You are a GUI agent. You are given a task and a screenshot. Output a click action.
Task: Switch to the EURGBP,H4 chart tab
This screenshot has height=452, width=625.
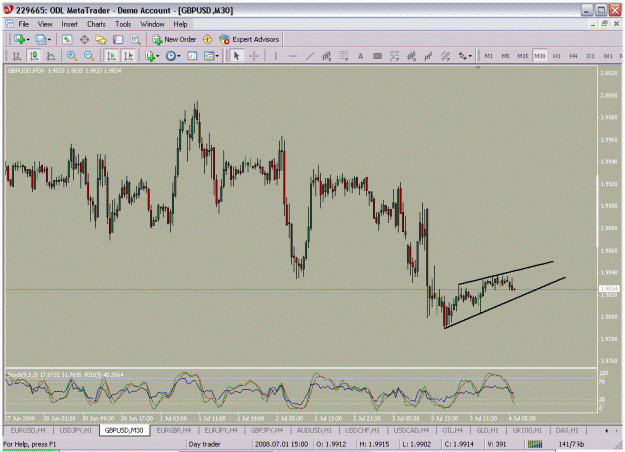174,430
